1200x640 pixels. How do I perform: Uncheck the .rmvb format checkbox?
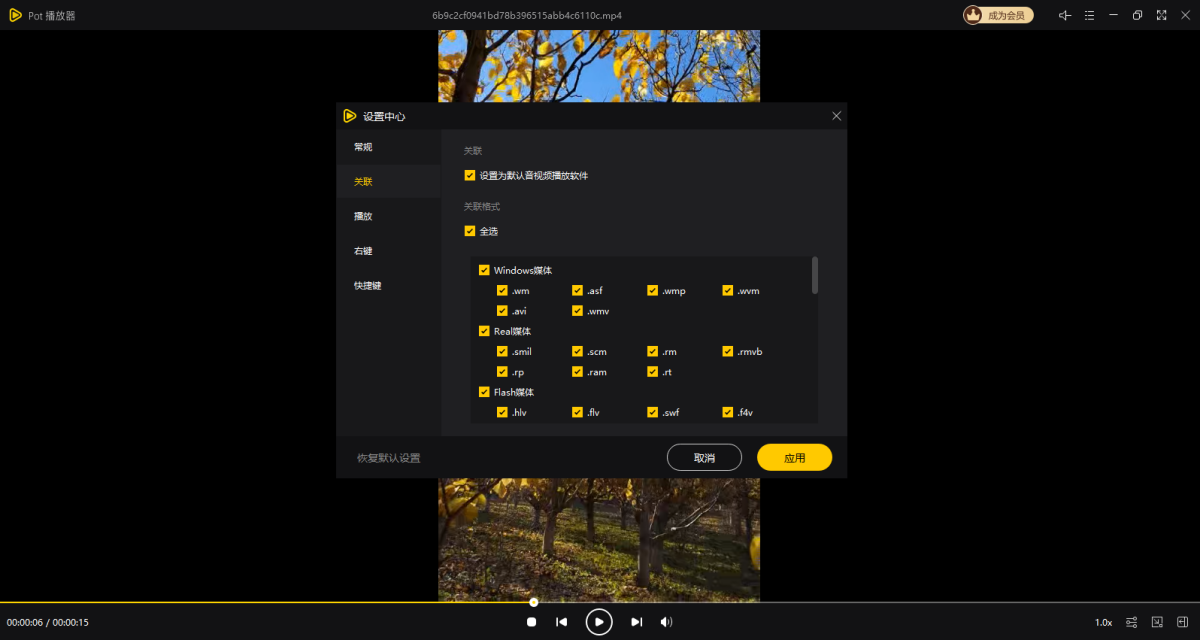728,352
